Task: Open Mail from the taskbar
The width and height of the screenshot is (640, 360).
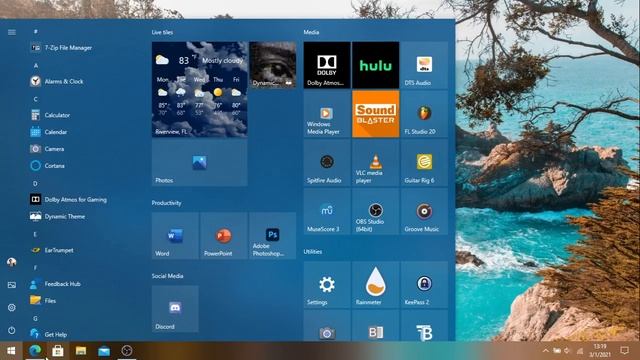Action: click(x=104, y=351)
